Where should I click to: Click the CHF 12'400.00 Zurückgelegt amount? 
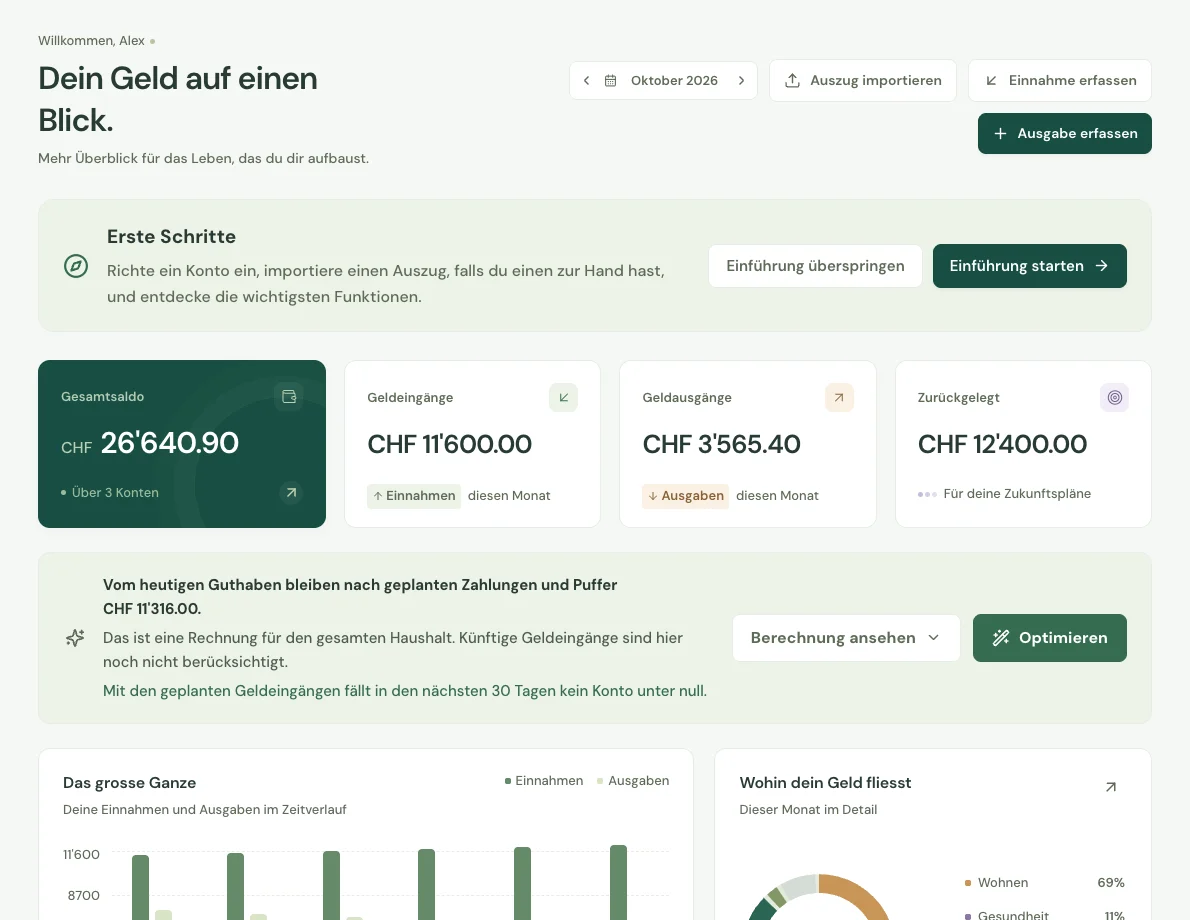[1002, 444]
